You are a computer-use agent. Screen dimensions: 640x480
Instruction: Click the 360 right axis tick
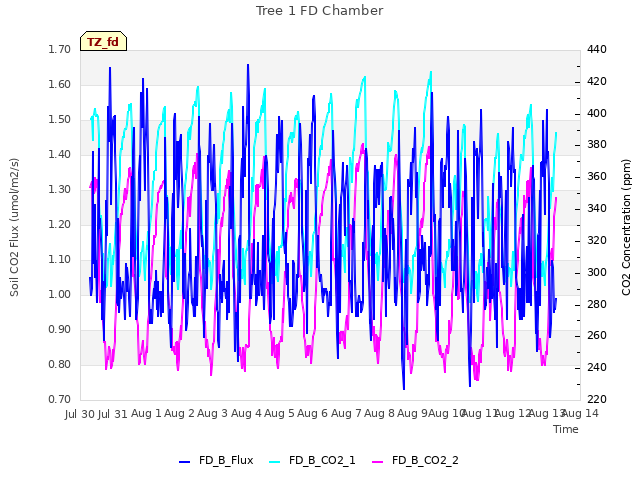[597, 177]
